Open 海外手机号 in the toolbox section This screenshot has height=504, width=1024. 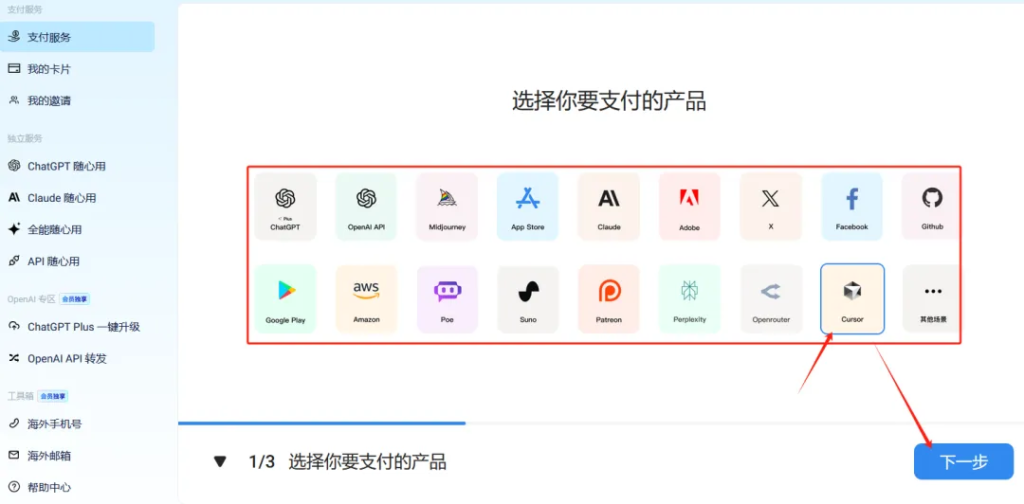coord(54,424)
